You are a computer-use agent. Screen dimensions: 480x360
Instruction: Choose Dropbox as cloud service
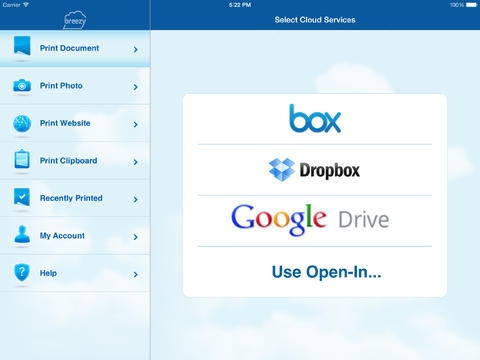pos(315,170)
